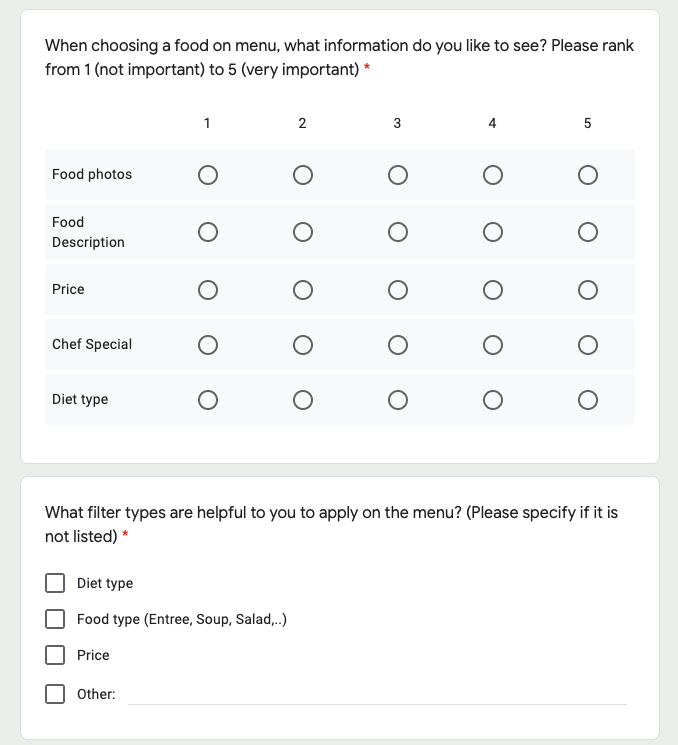This screenshot has width=678, height=745.
Task: Rate Chef Special as 5
Action: 588,345
